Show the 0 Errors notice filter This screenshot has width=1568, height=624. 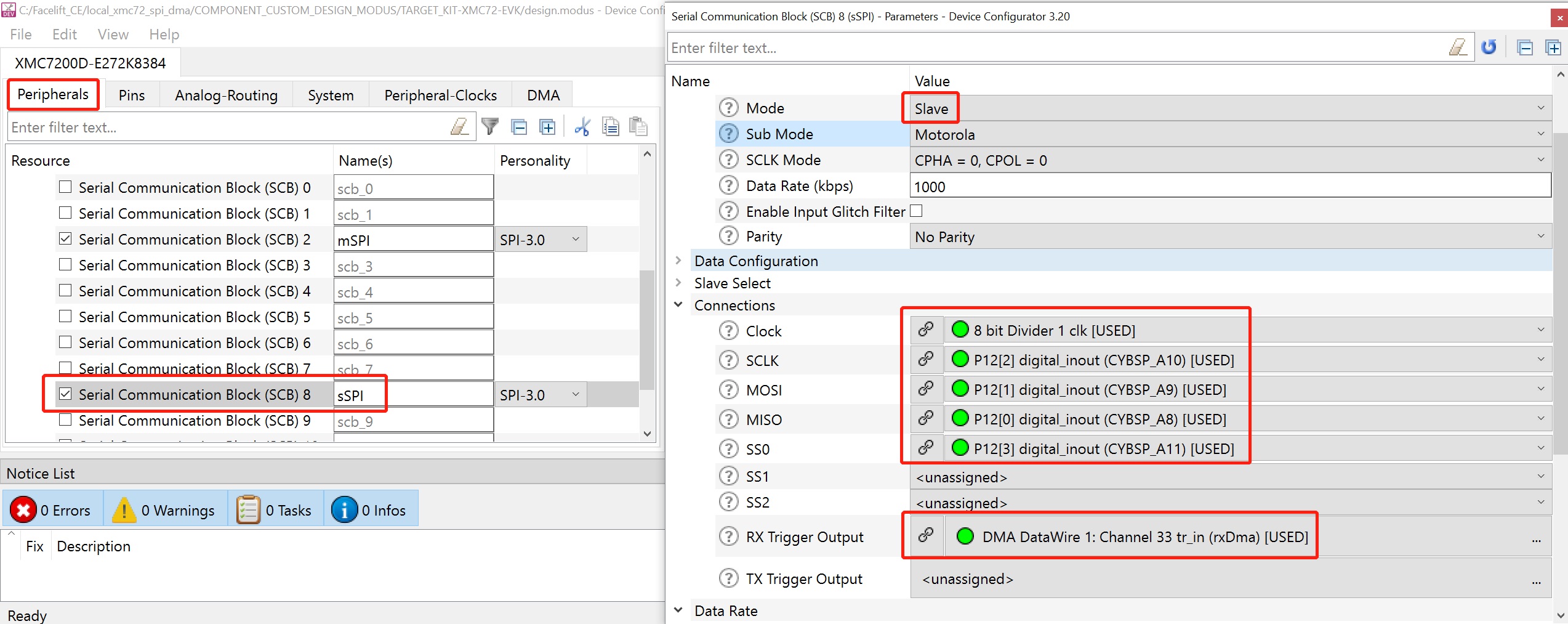53,509
